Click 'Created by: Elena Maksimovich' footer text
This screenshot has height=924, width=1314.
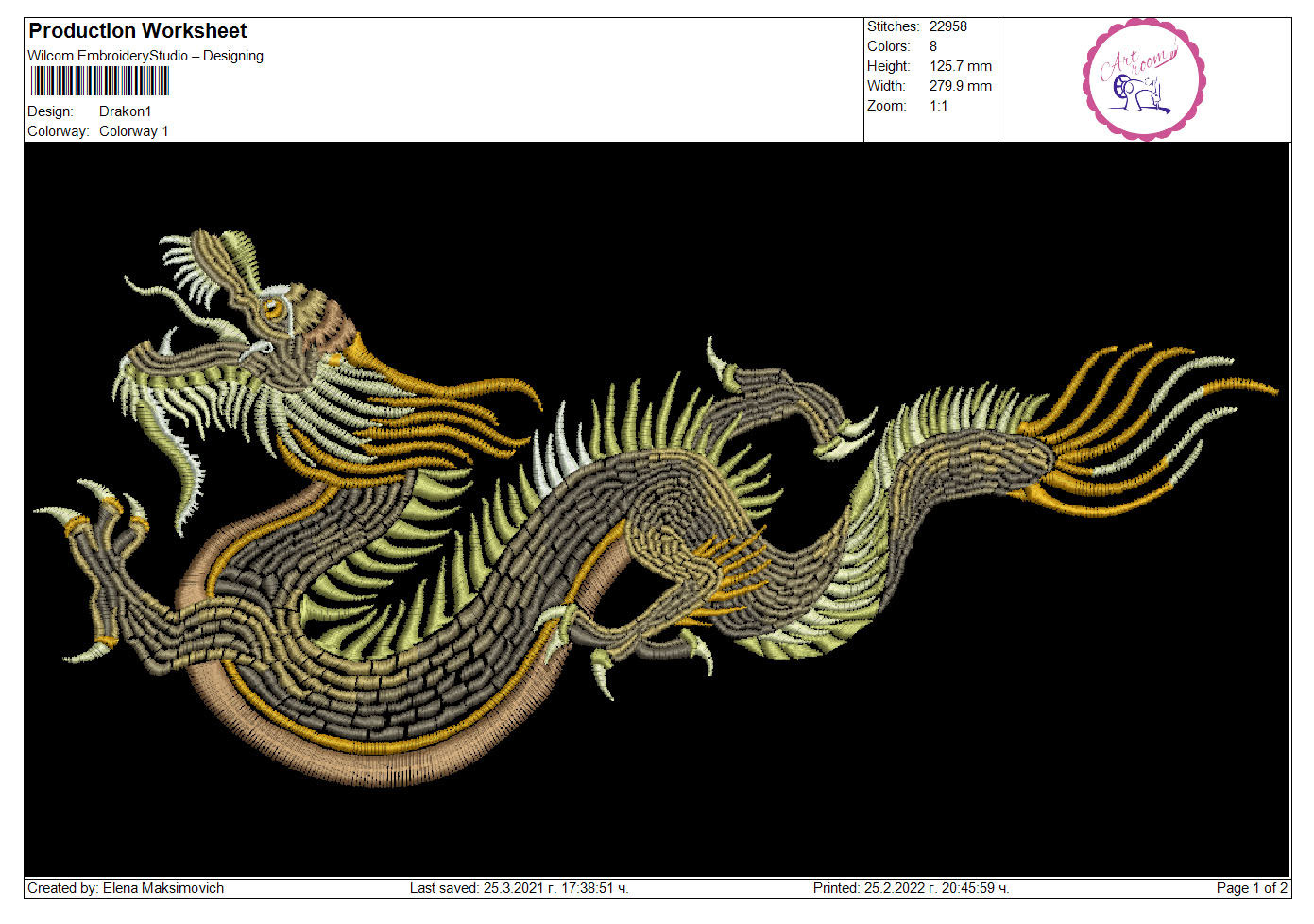[x=126, y=888]
